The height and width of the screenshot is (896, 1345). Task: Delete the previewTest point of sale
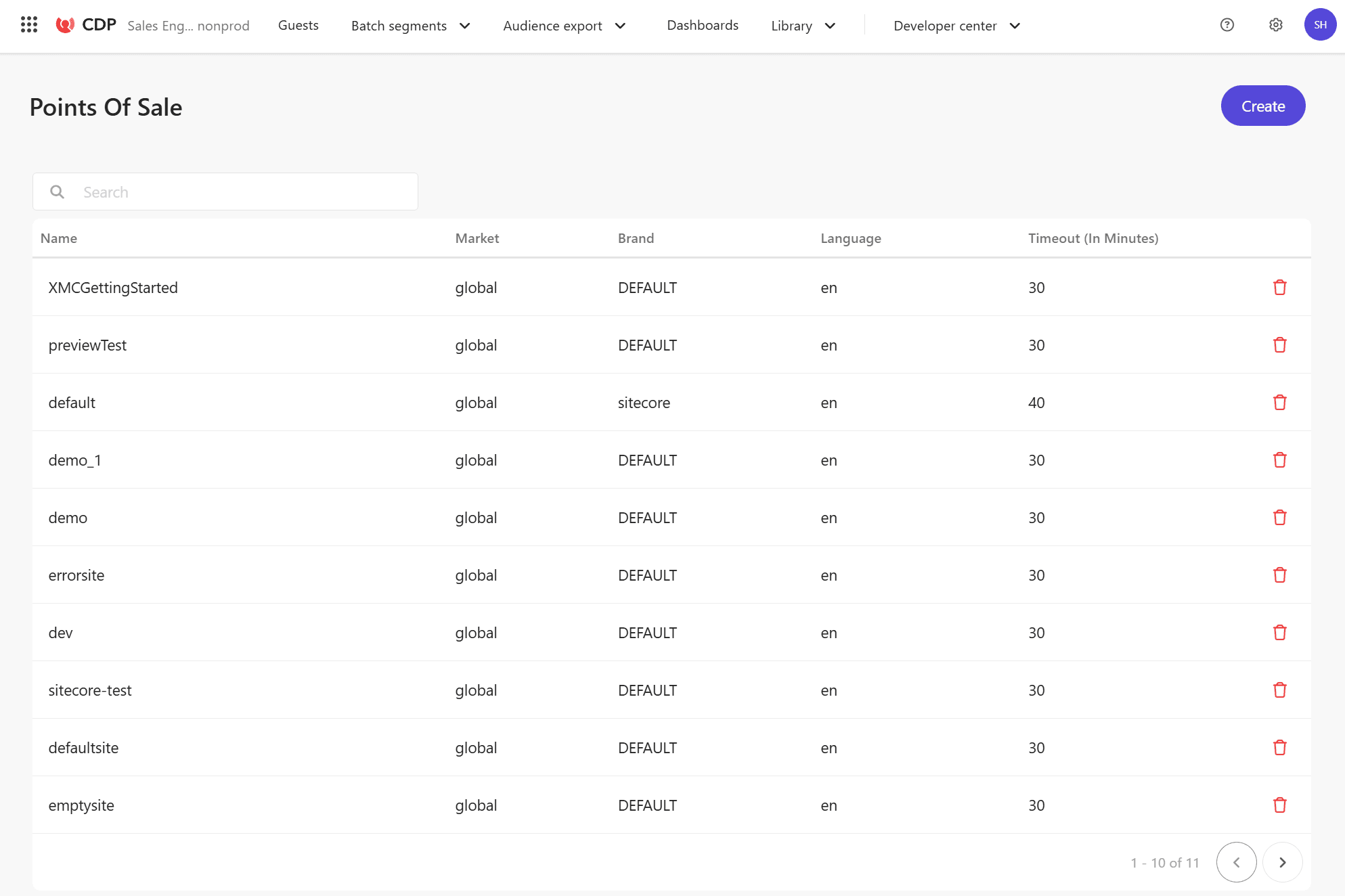click(1279, 345)
